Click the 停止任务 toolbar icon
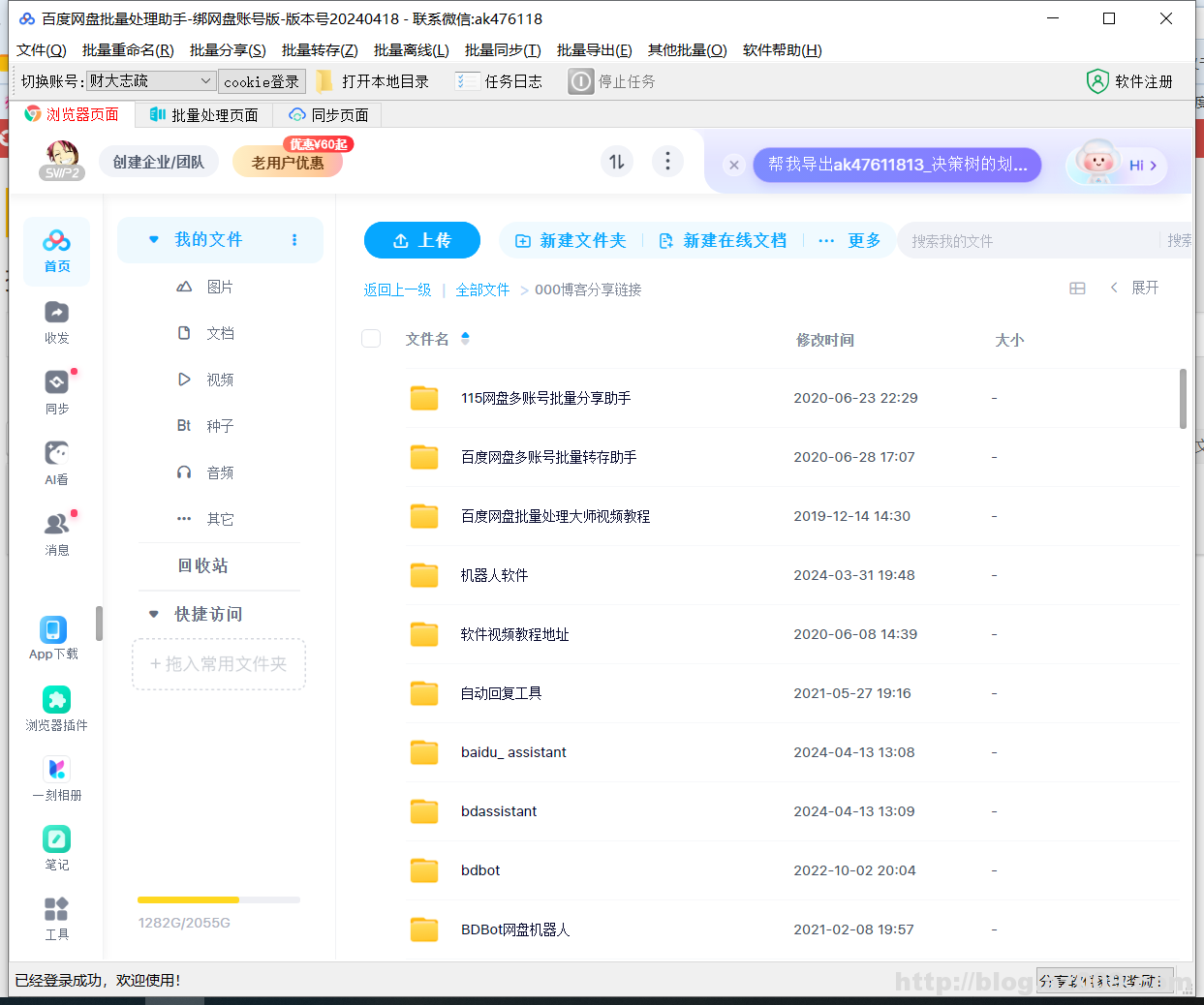Viewport: 1204px width, 1005px height. coord(580,81)
